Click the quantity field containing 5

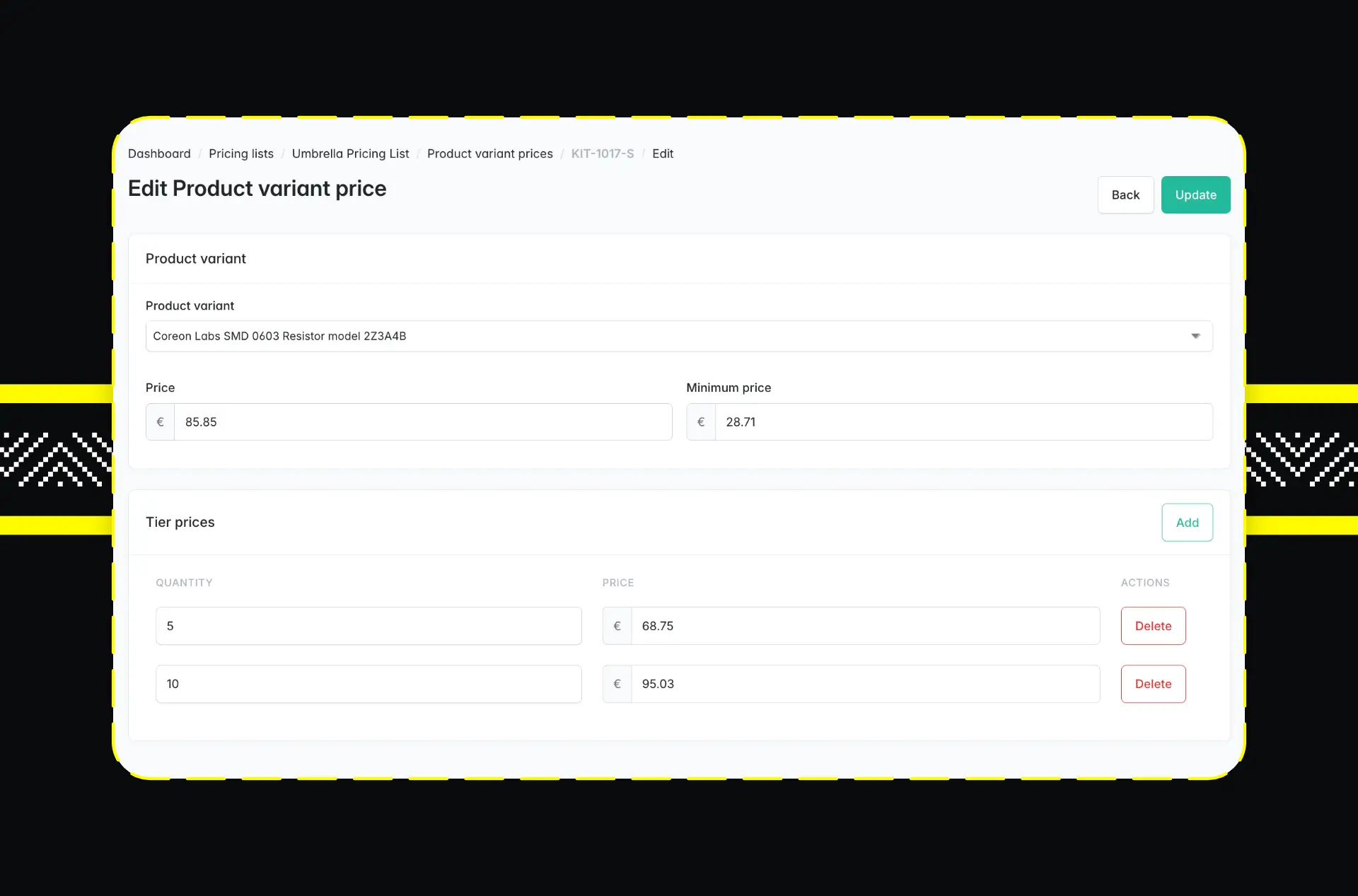(x=368, y=626)
